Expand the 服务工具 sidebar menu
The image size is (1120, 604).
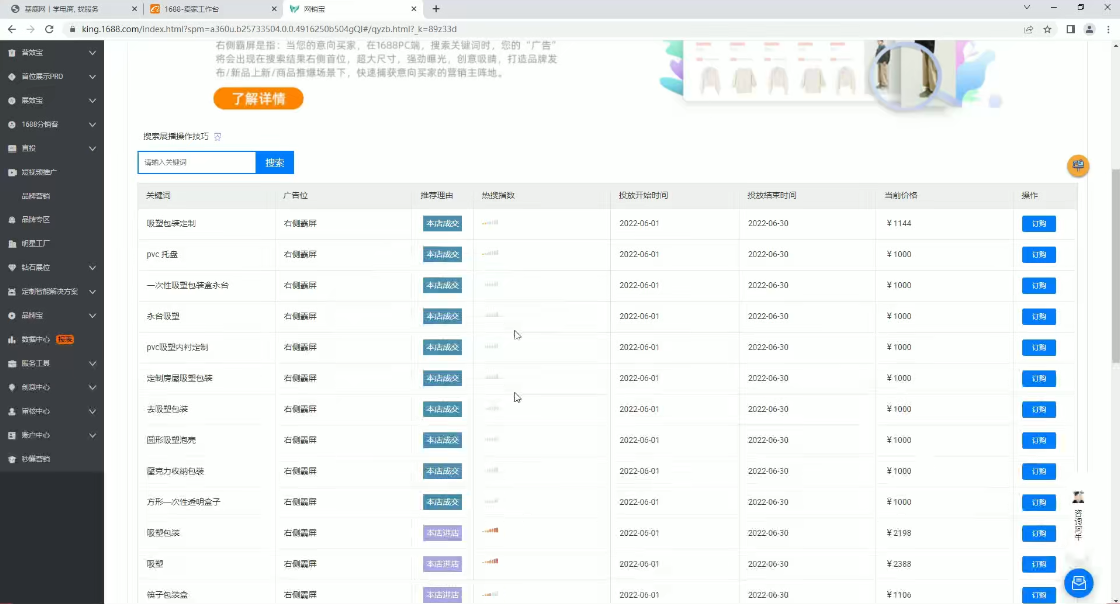click(92, 363)
